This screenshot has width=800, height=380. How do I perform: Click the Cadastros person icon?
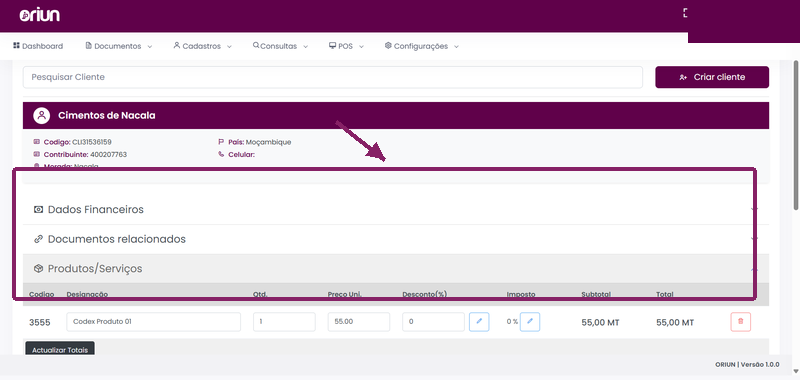click(x=177, y=45)
